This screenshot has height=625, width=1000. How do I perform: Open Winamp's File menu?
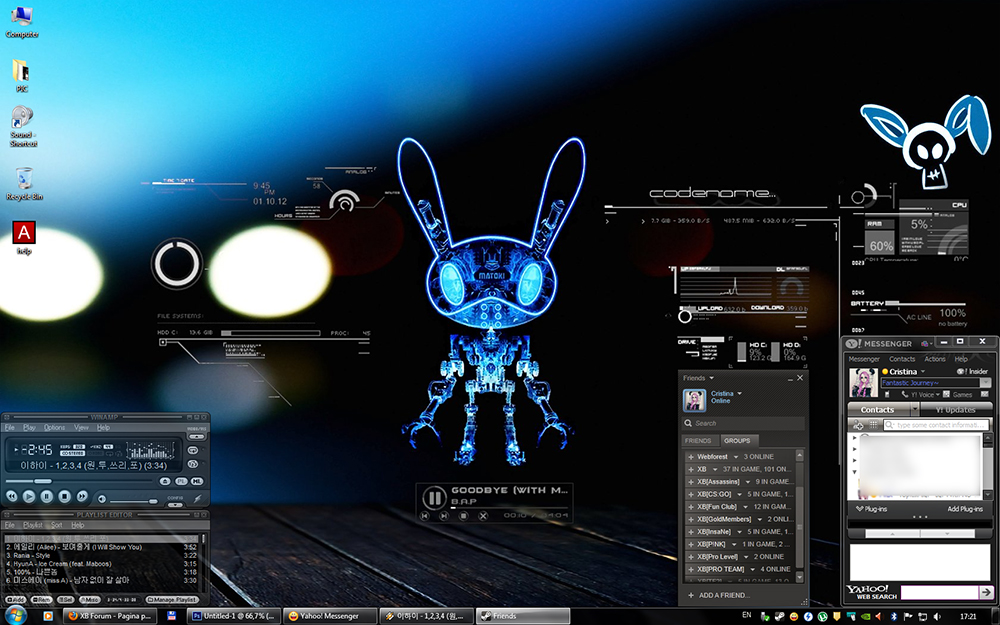10,427
